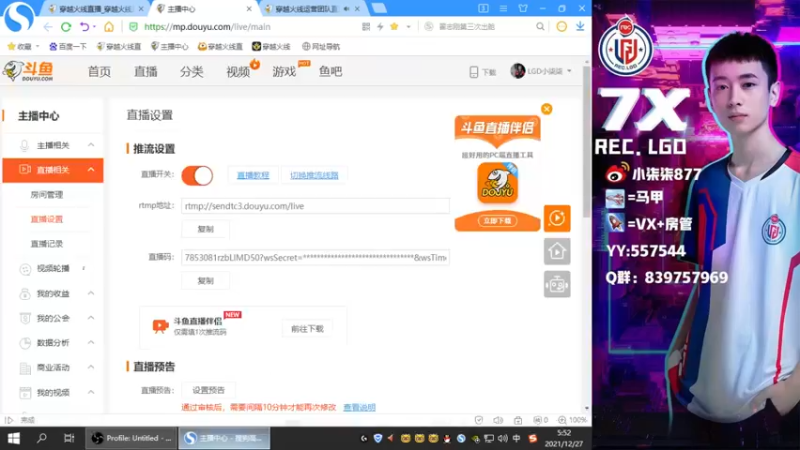
Task: Open 视频 in Douyu navigation
Action: pyautogui.click(x=238, y=71)
